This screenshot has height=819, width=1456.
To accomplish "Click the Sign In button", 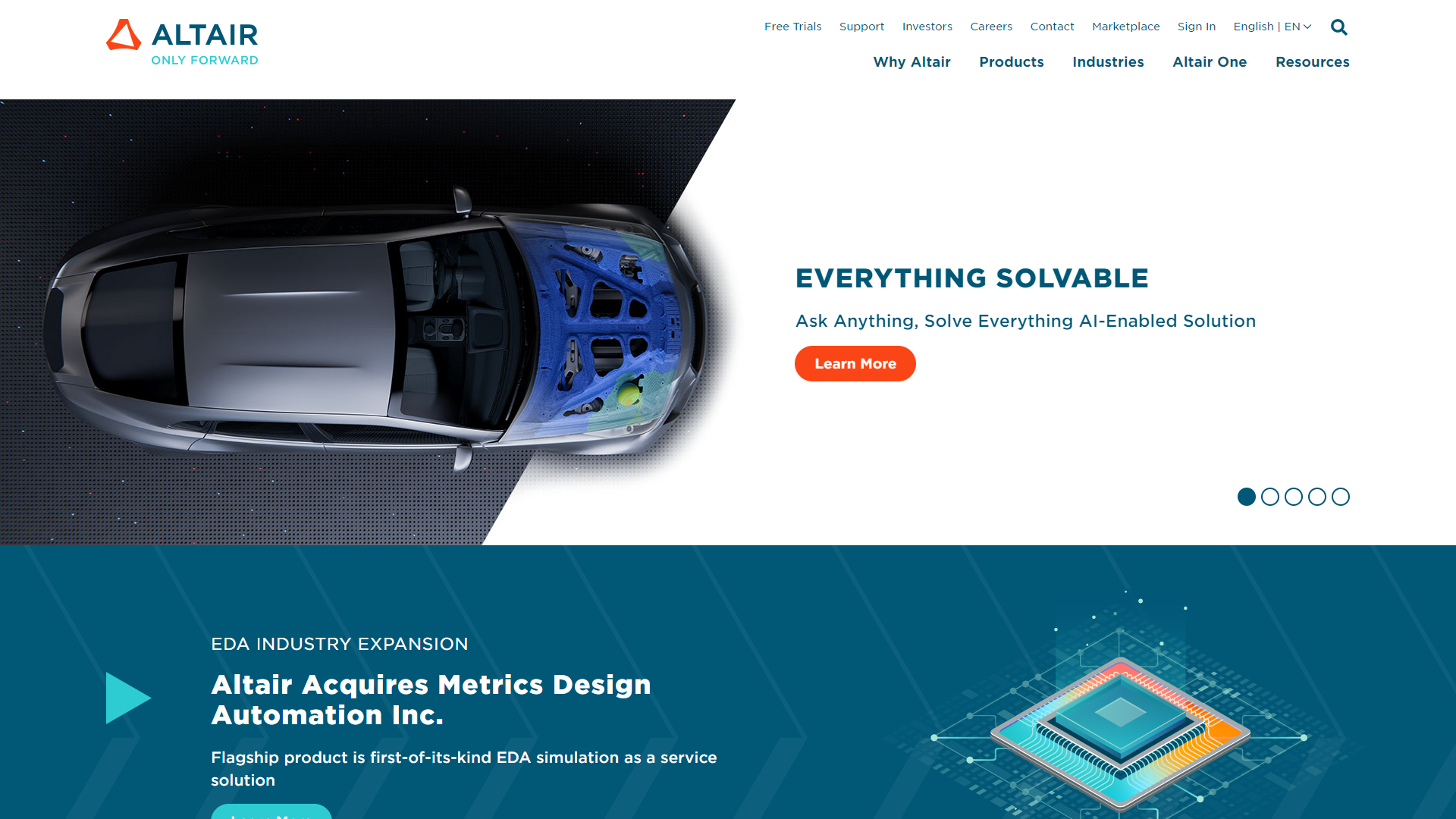I will click(1196, 26).
